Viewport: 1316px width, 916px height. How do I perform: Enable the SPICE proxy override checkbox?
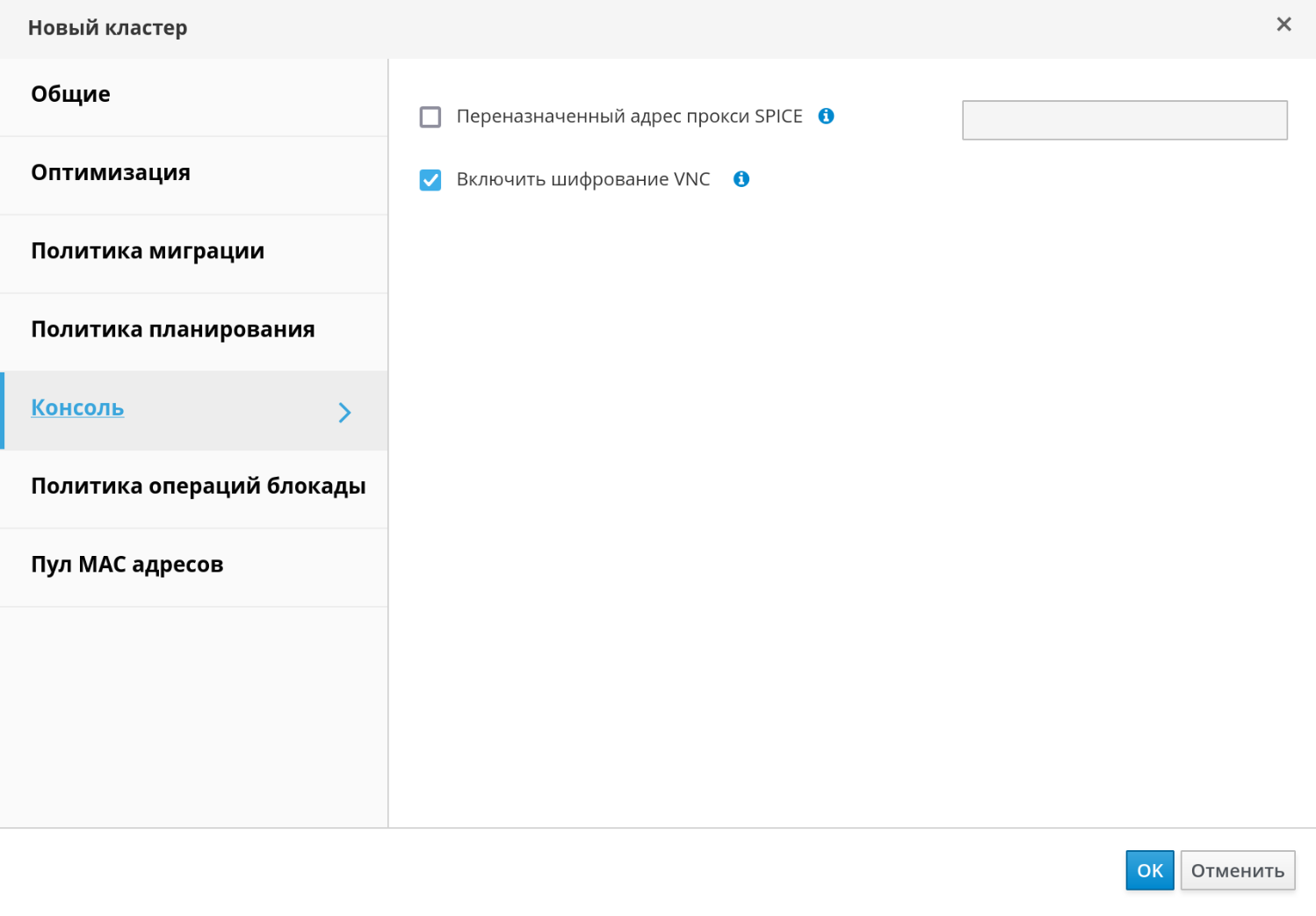point(430,117)
